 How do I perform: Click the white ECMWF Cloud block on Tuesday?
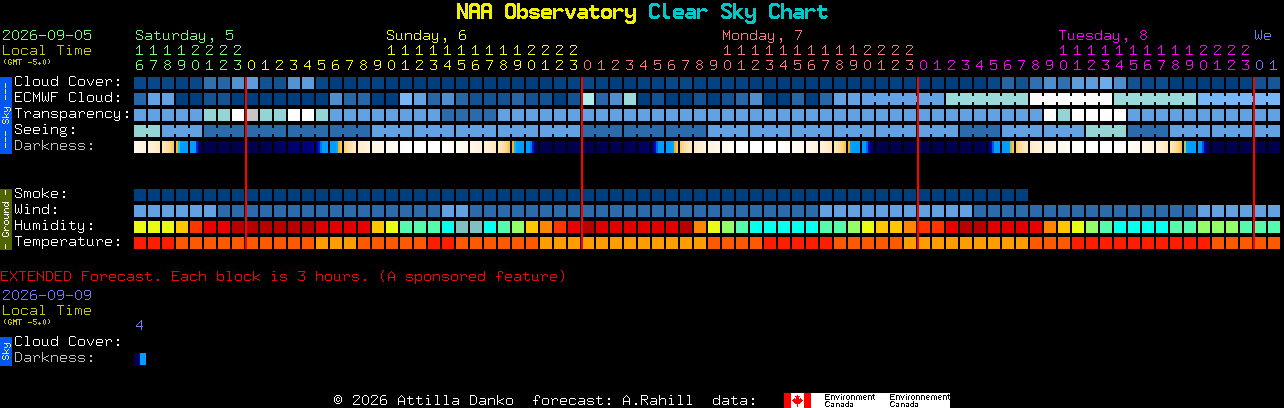click(1071, 99)
